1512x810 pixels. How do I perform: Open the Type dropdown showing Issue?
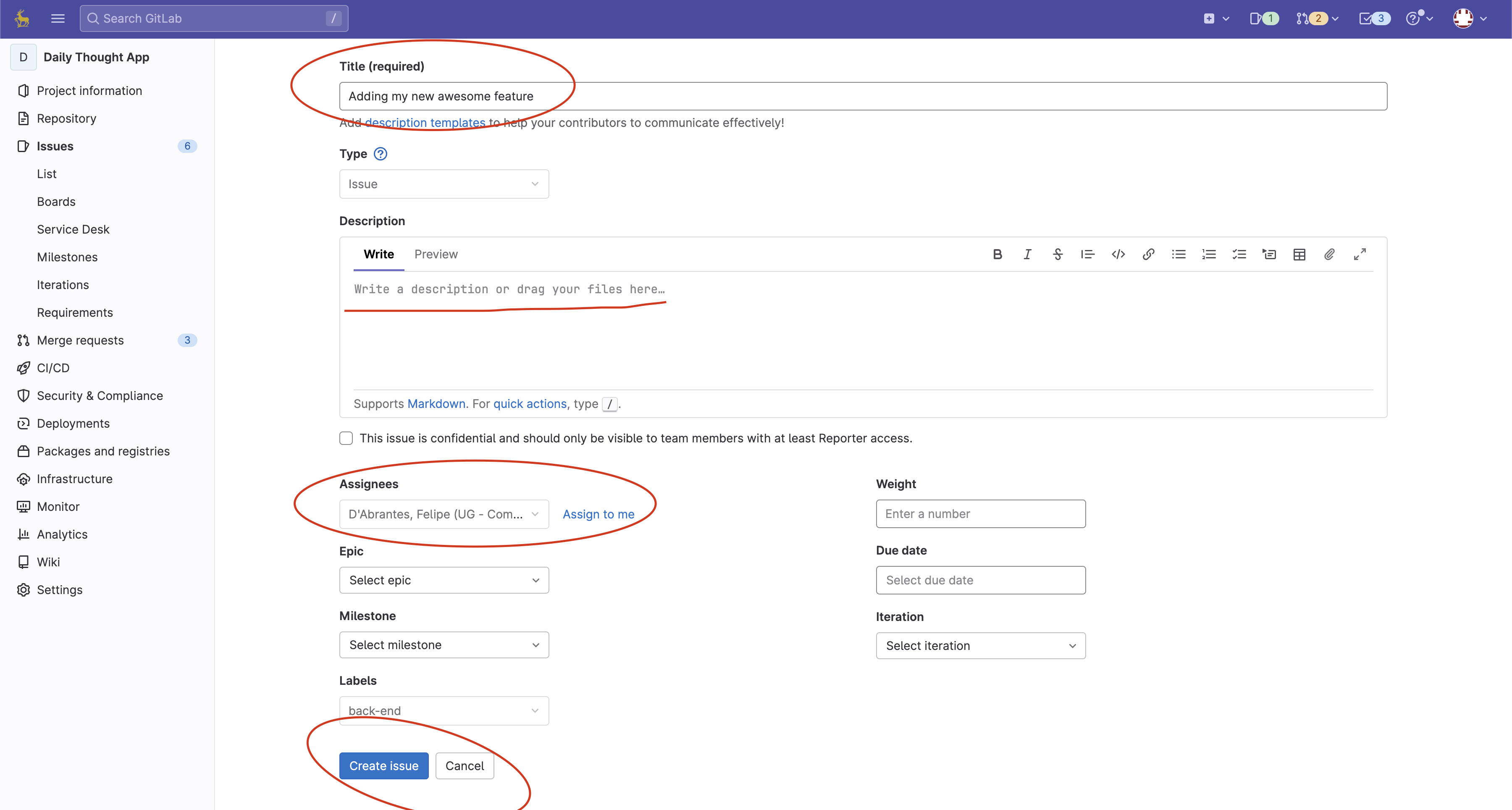click(444, 184)
